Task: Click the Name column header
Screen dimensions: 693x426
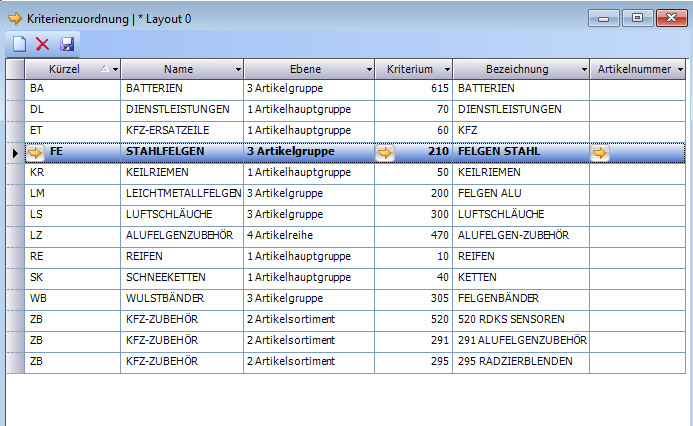Action: 178,69
